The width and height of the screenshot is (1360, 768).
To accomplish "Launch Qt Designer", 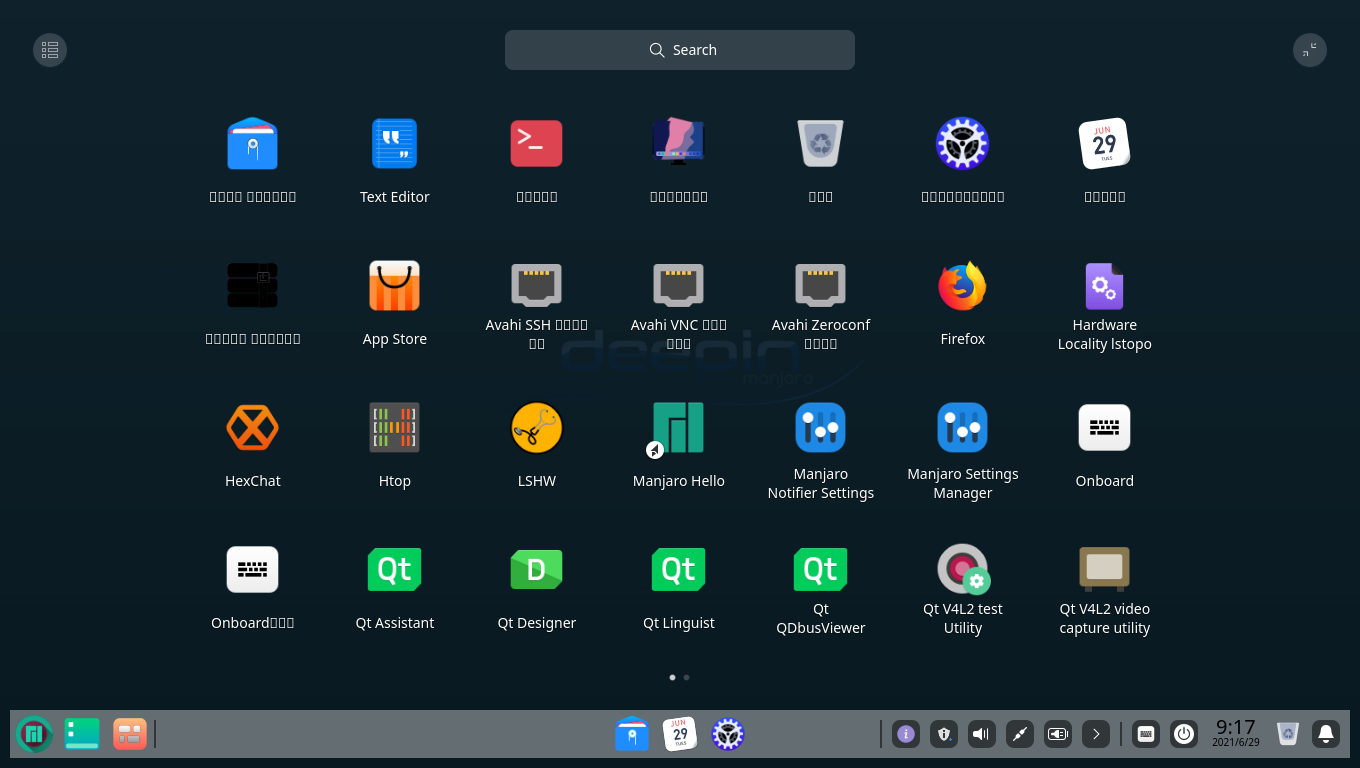I will click(536, 570).
